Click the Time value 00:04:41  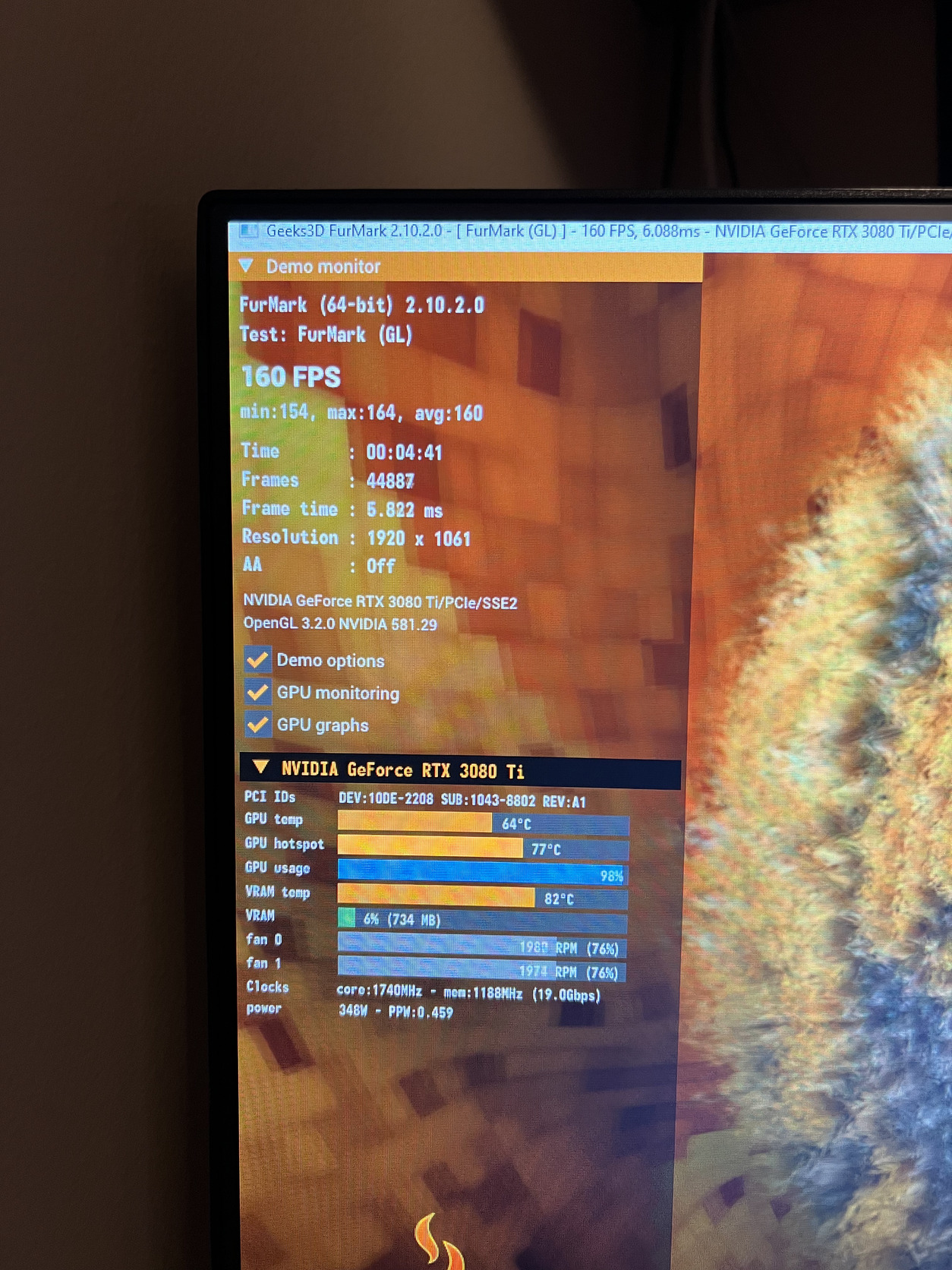[404, 453]
